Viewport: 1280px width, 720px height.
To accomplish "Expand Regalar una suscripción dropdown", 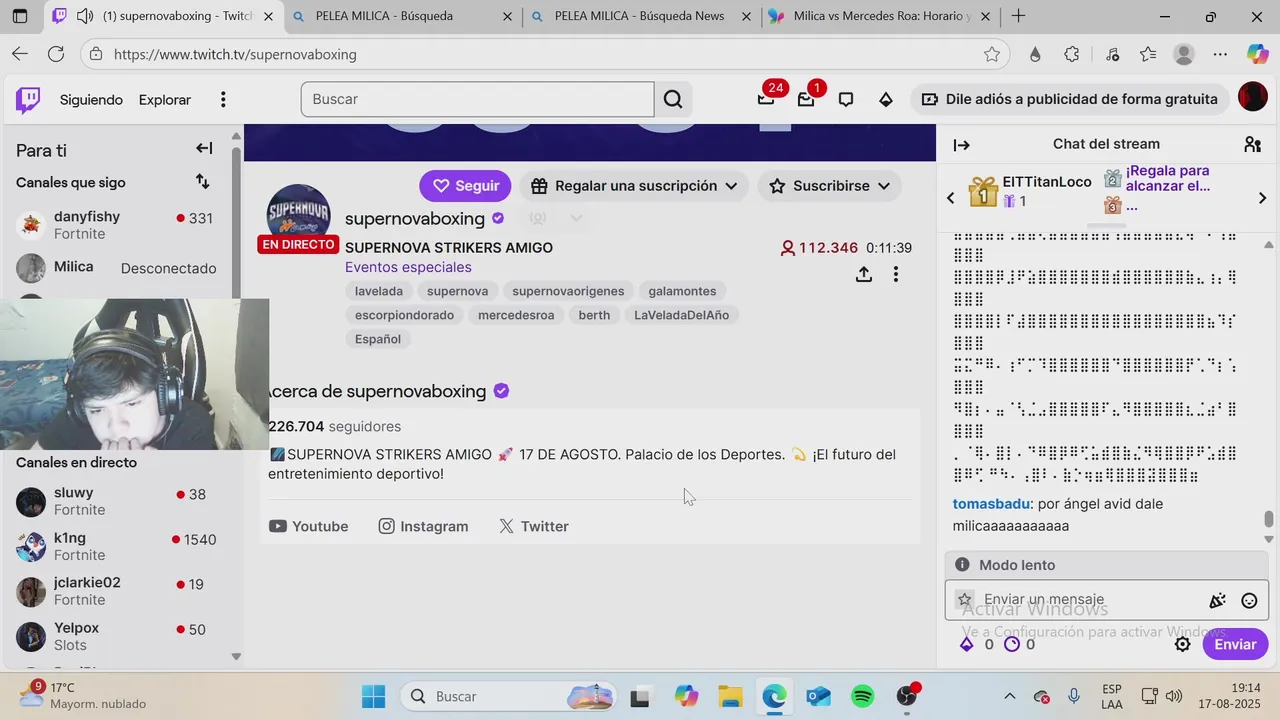I will pyautogui.click(x=634, y=186).
